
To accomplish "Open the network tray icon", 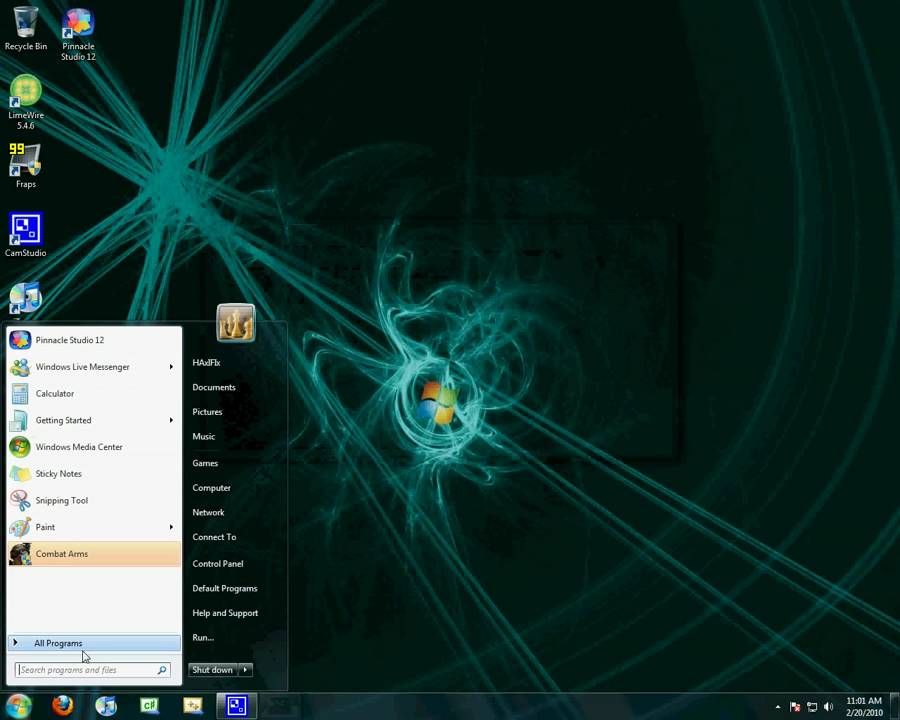I will click(812, 707).
